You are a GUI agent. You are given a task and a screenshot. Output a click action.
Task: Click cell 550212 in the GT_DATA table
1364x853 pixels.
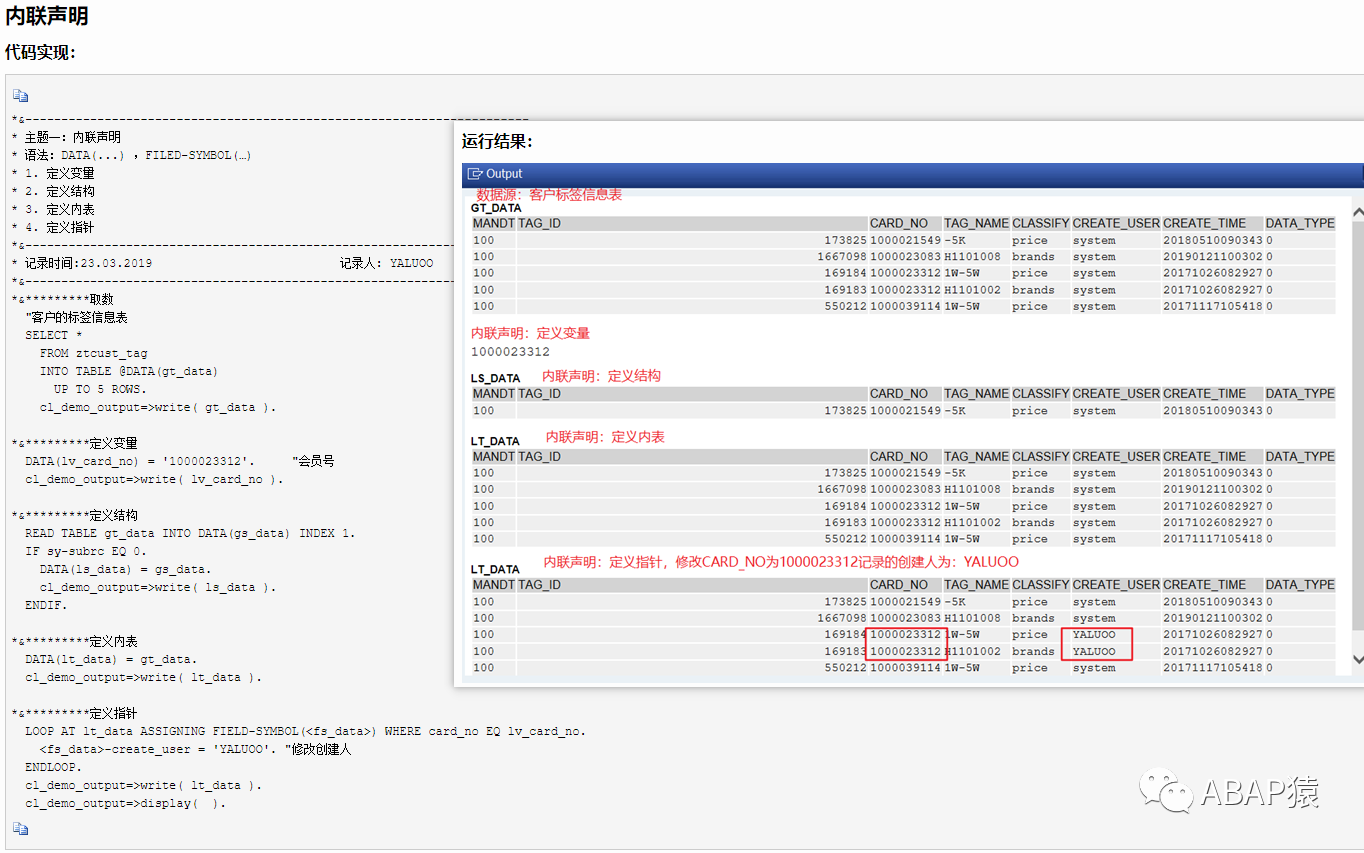tap(845, 307)
